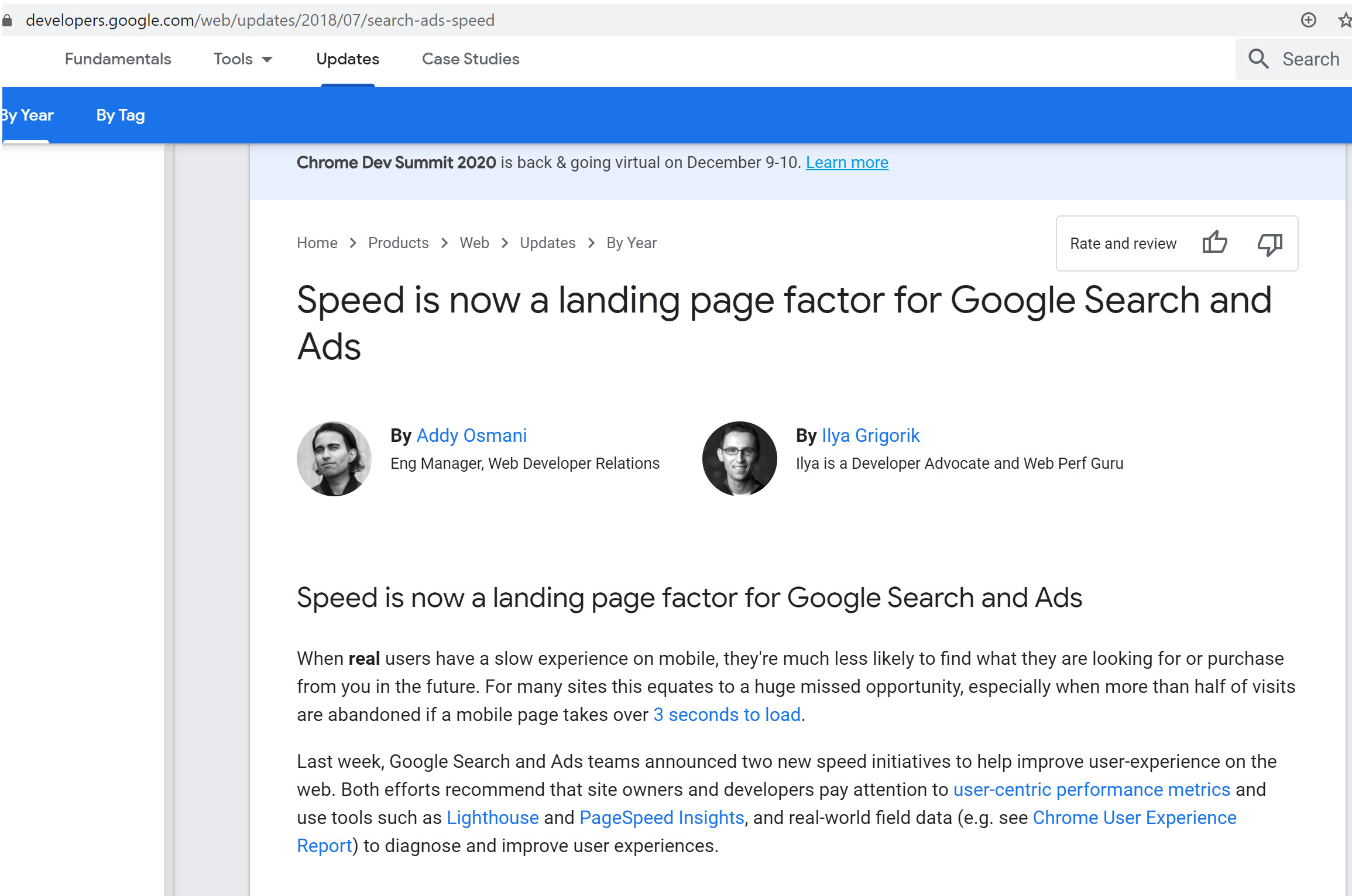This screenshot has width=1352, height=896.
Task: Bookmark this page with the star icon
Action: (x=1344, y=20)
